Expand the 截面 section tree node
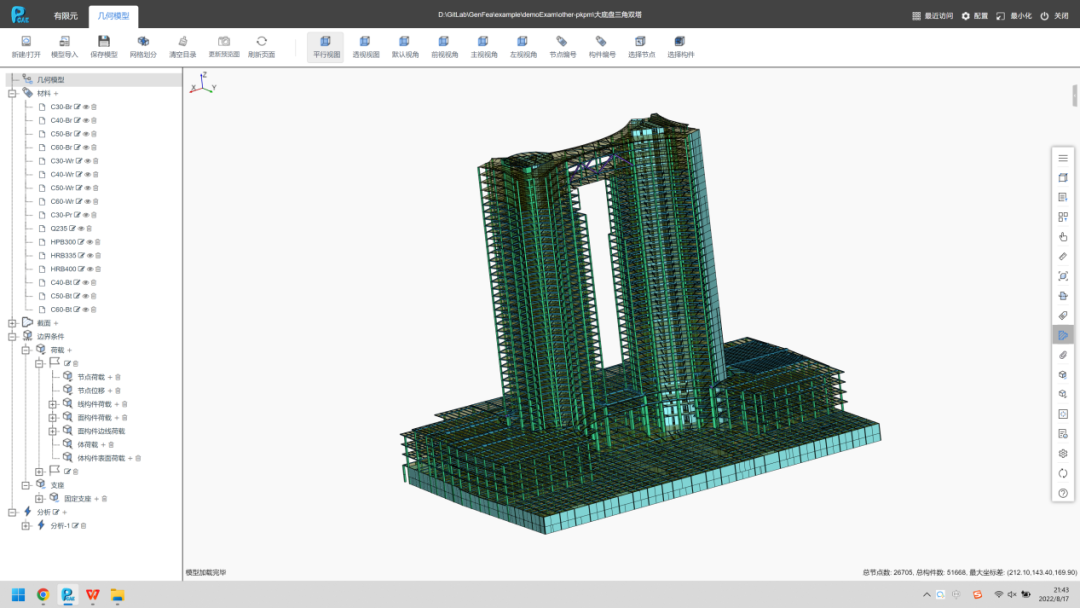Viewport: 1080px width, 608px height. (13, 323)
